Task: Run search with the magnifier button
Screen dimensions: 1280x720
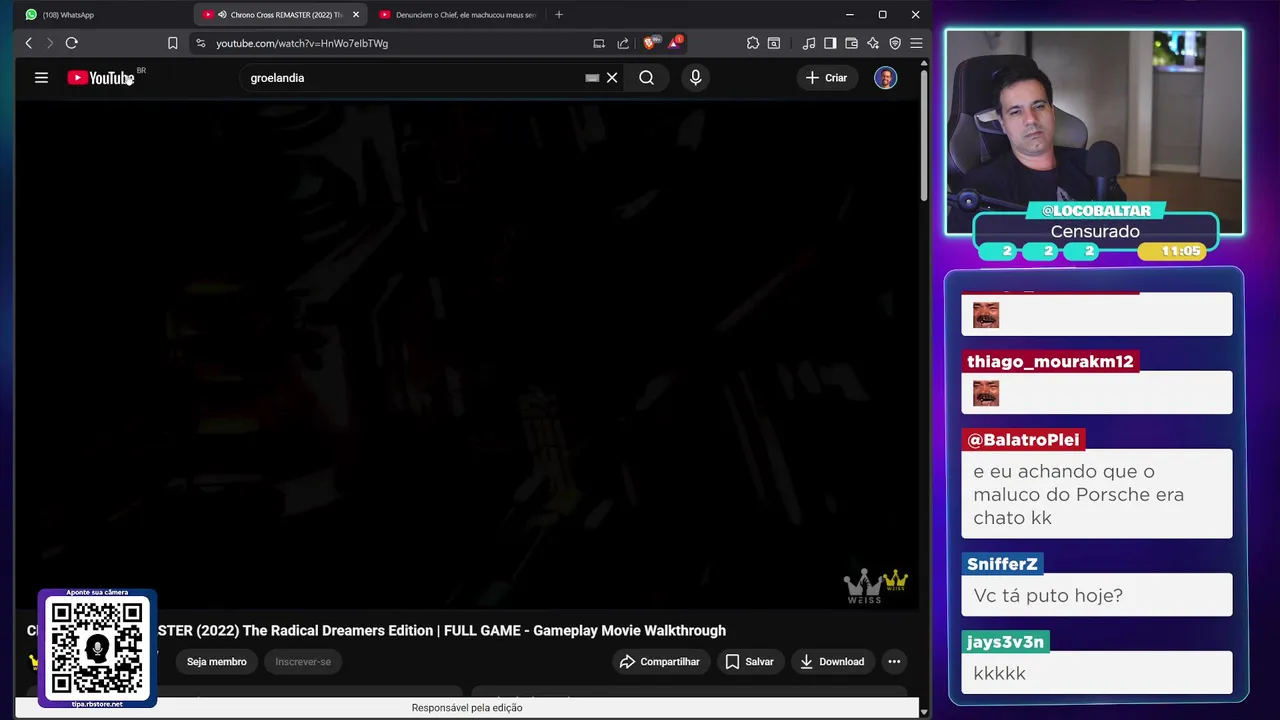Action: pyautogui.click(x=647, y=78)
